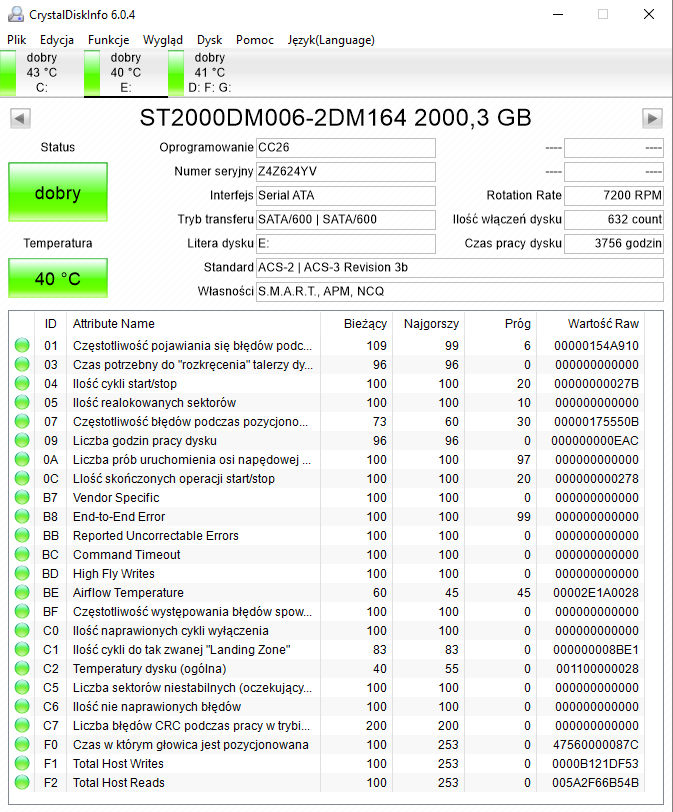Click the power-on count field 632 count
673x812 pixels.
click(614, 220)
